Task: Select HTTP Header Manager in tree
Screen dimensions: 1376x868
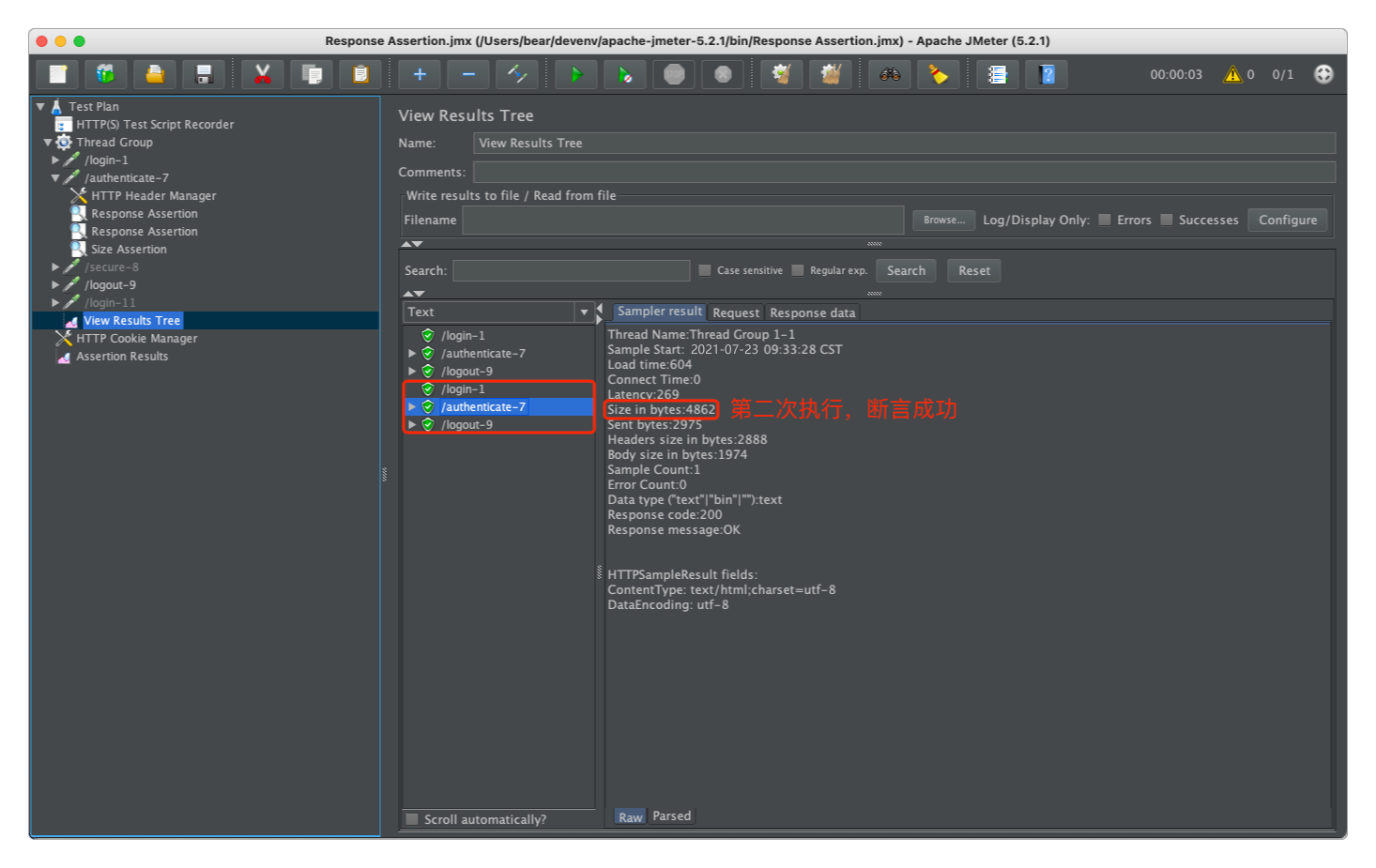Action: [153, 195]
